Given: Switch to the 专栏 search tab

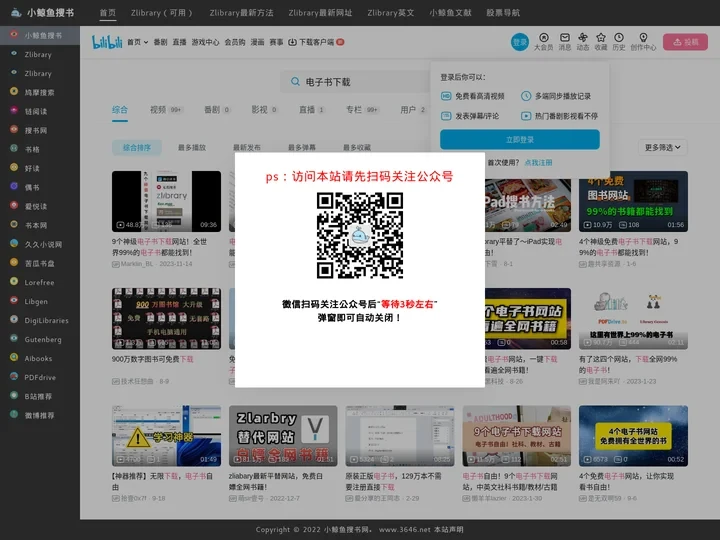Looking at the screenshot, I should point(362,110).
